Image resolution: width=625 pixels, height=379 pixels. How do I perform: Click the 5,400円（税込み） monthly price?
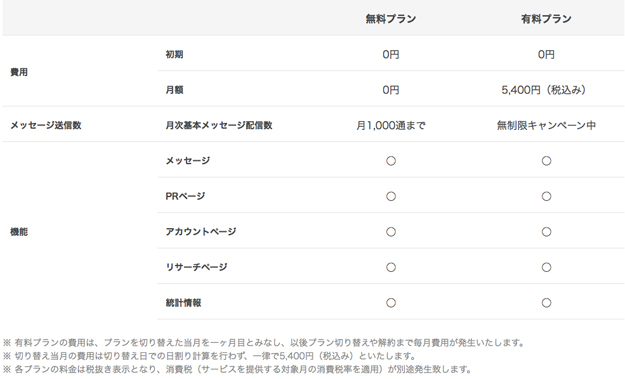point(544,90)
